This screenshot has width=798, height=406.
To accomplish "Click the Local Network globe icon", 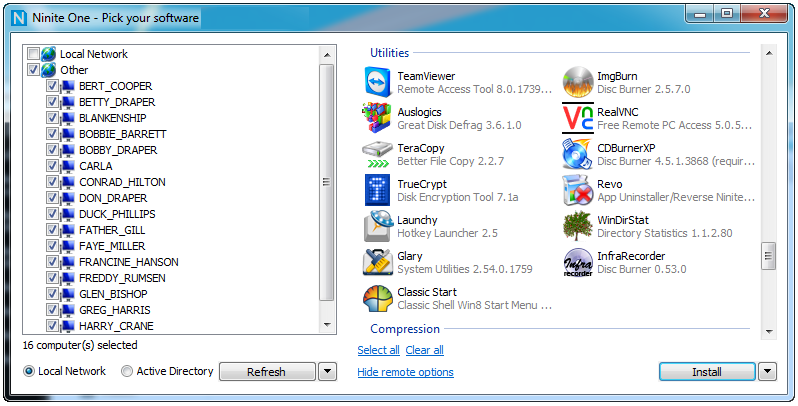I will pos(49,54).
